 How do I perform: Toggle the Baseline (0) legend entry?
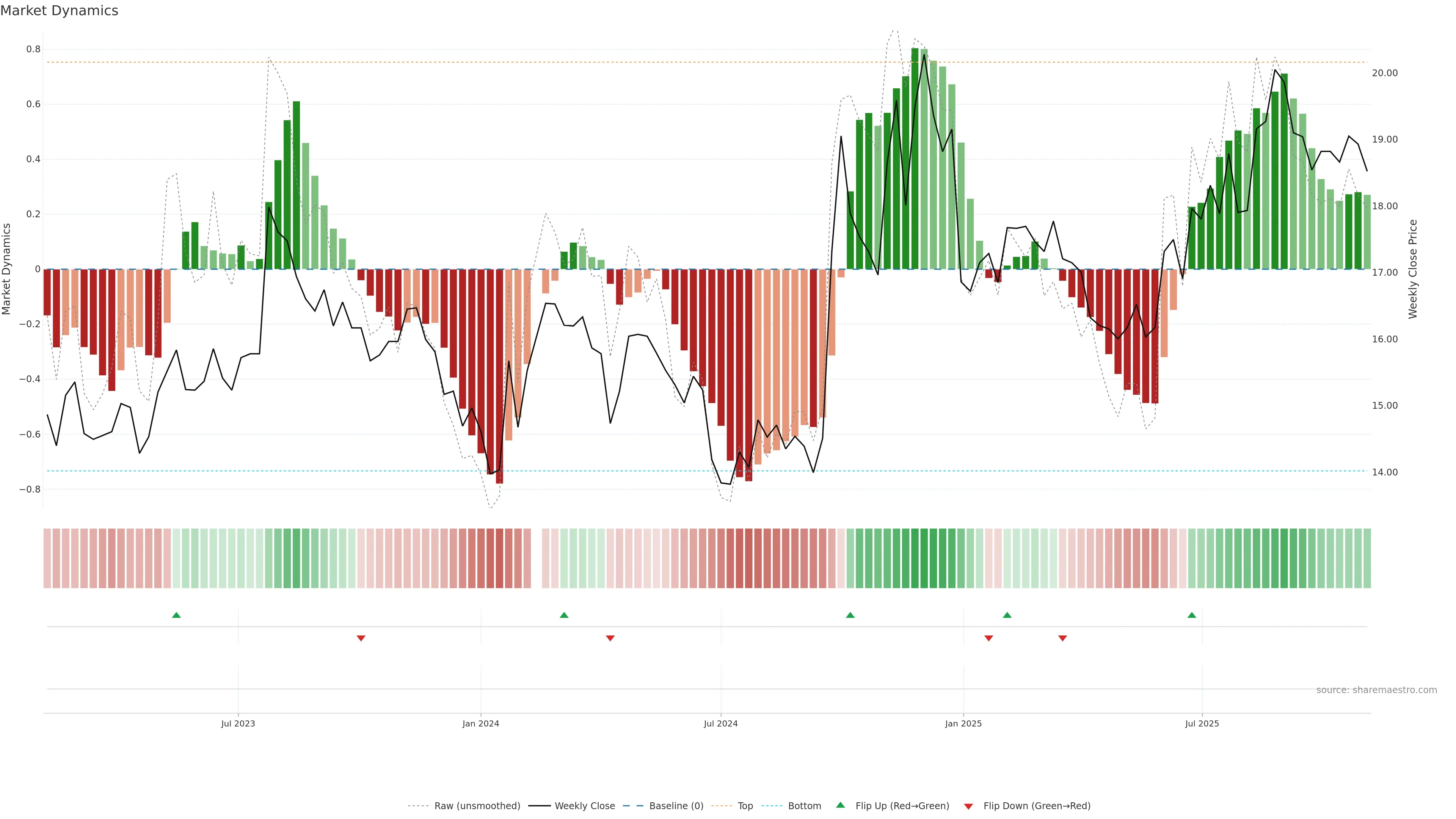click(676, 806)
